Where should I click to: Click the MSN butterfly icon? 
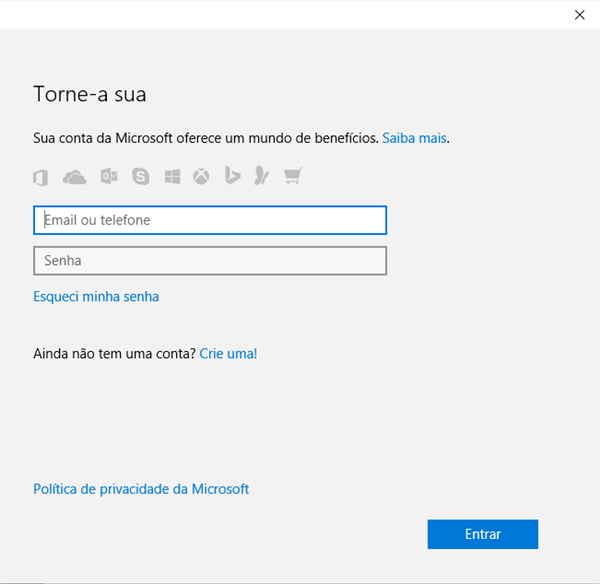(x=262, y=176)
